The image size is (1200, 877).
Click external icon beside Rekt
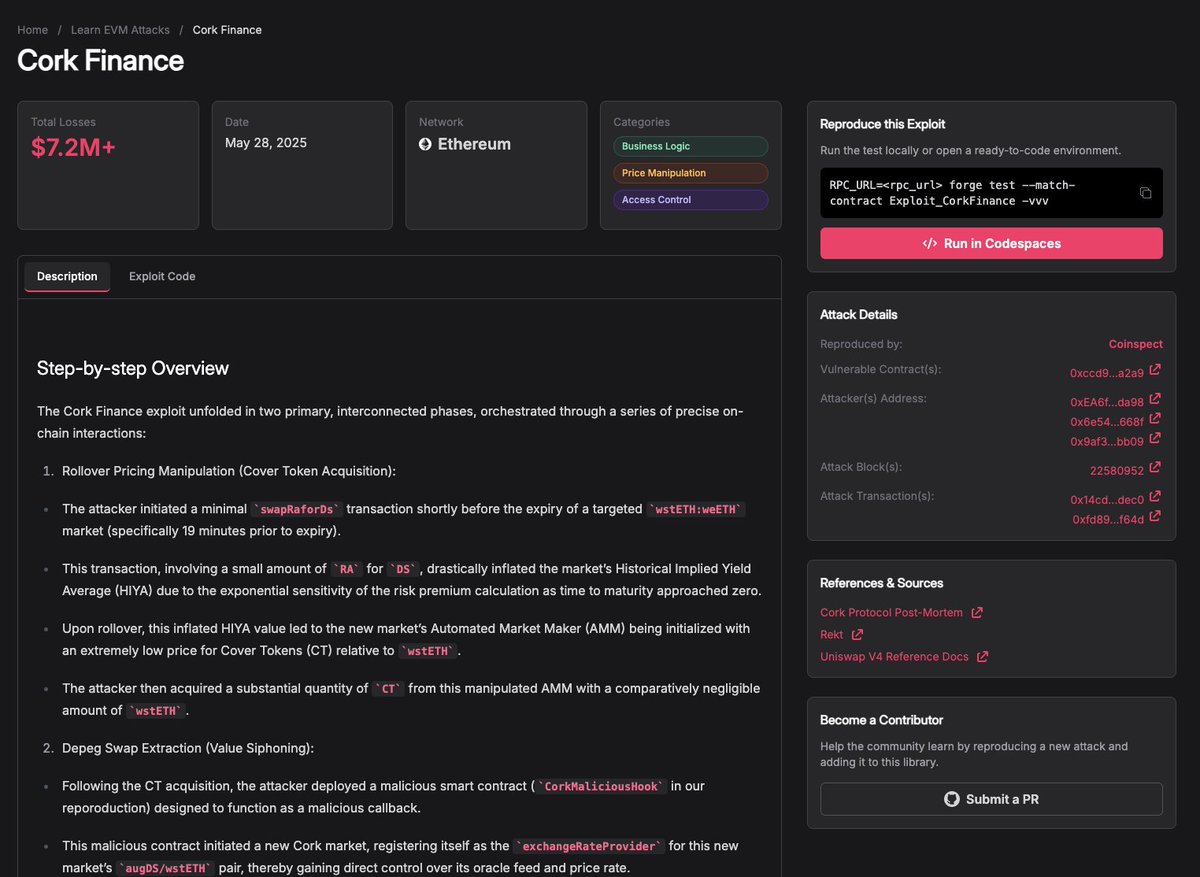[x=857, y=634]
